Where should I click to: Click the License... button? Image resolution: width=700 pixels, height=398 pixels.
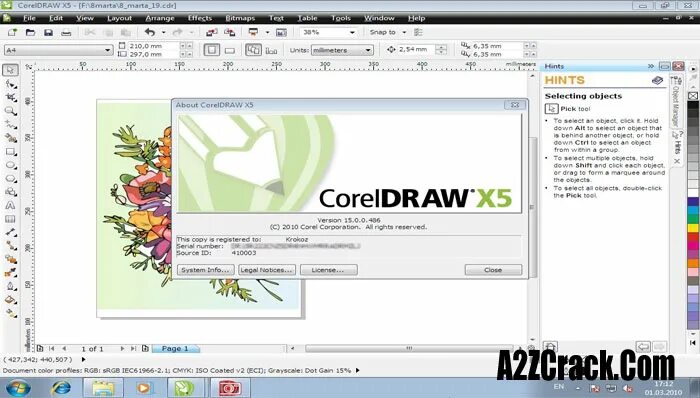(329, 270)
